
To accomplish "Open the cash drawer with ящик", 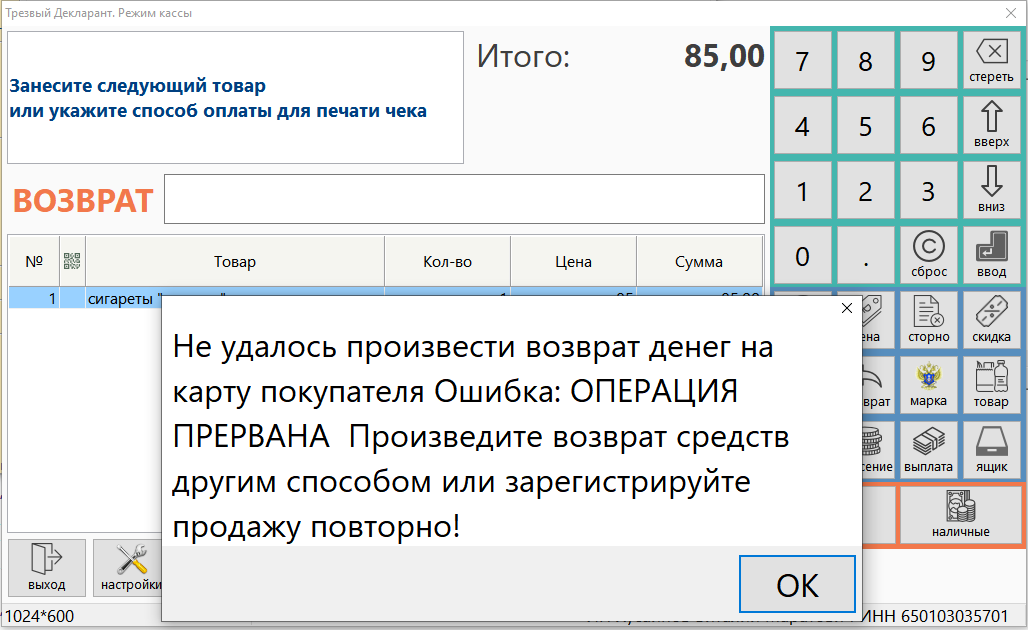I will [x=991, y=449].
